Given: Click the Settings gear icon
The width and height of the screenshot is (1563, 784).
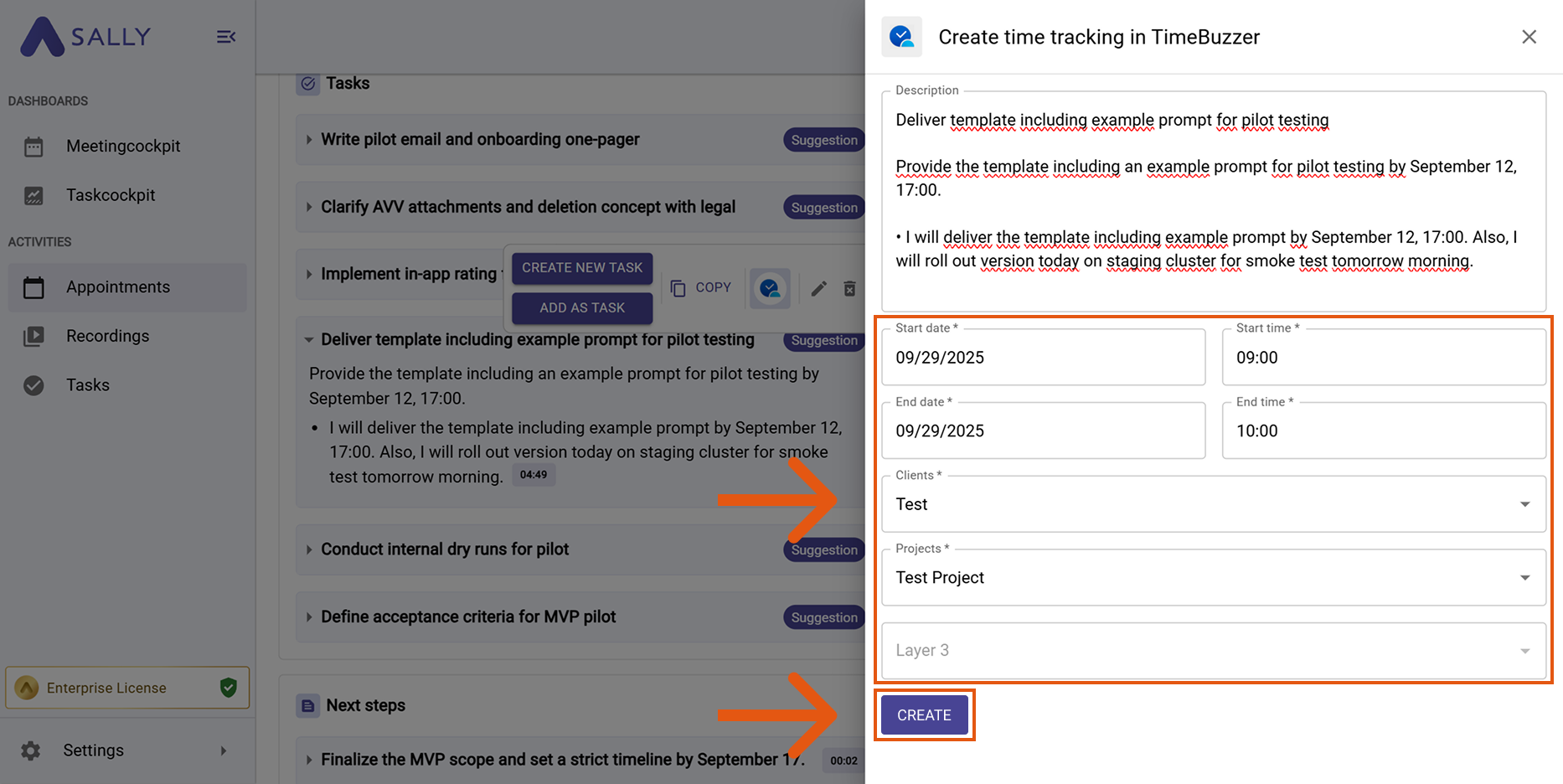Looking at the screenshot, I should pos(31,750).
